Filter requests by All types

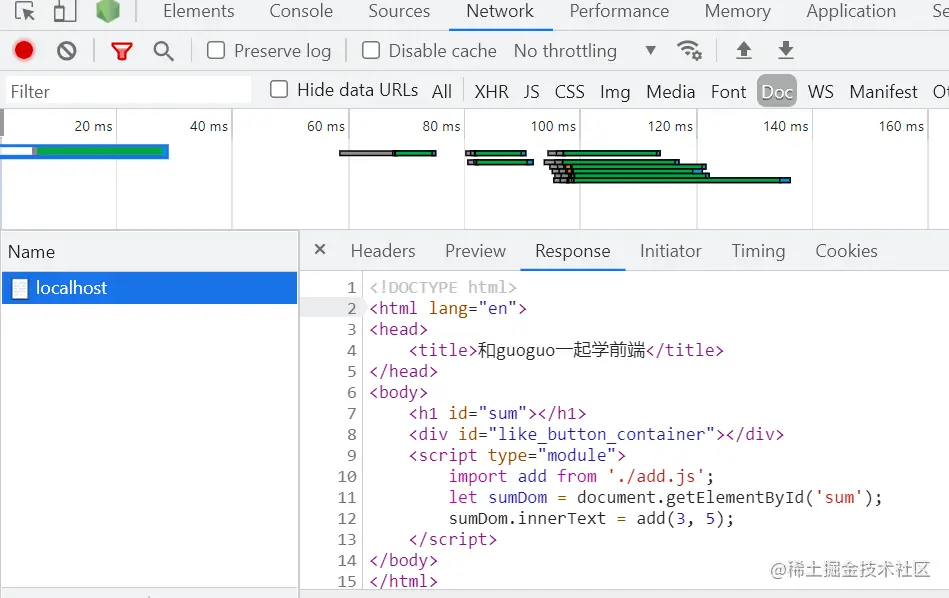coord(442,91)
